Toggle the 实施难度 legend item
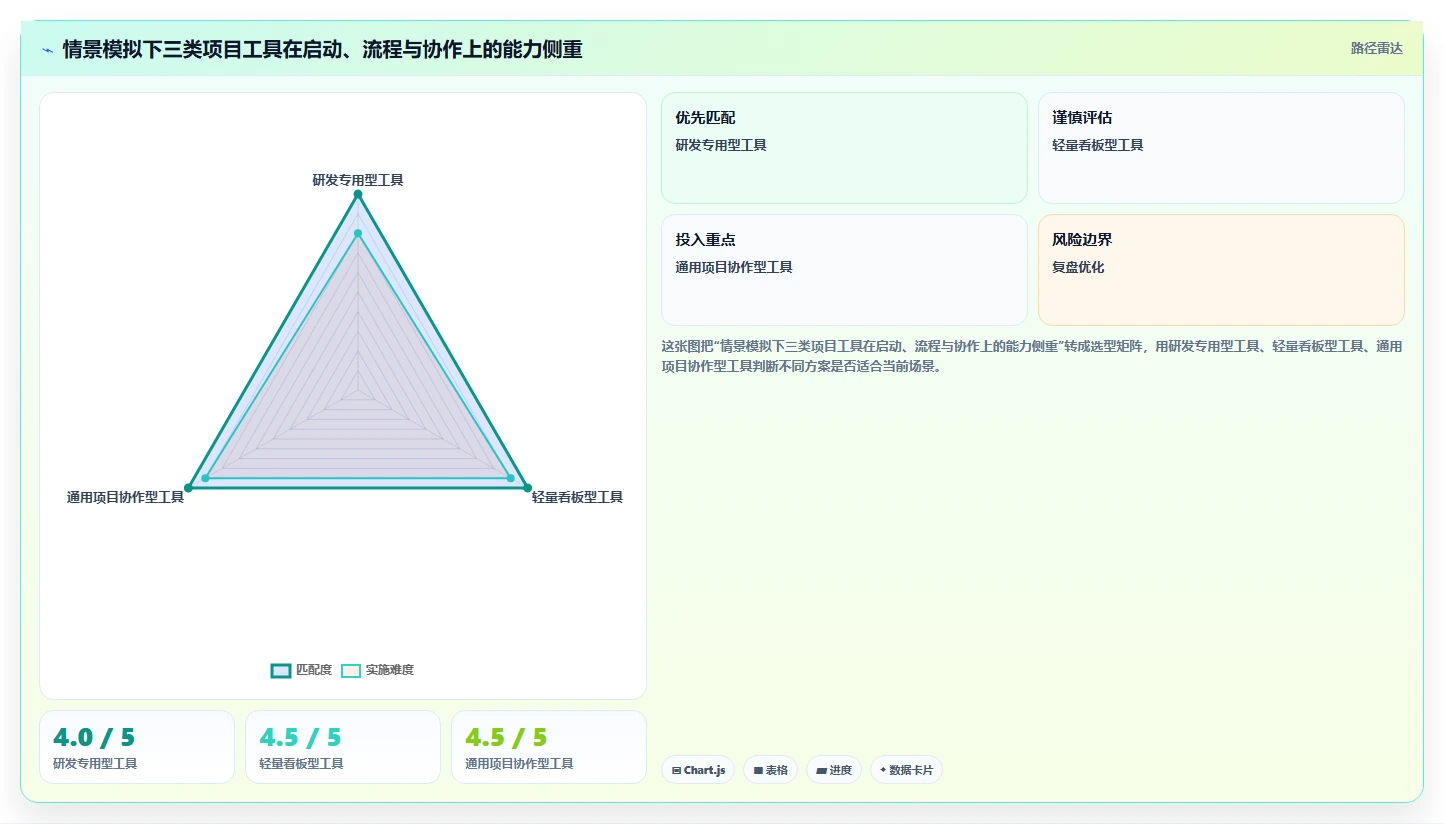 (x=377, y=670)
